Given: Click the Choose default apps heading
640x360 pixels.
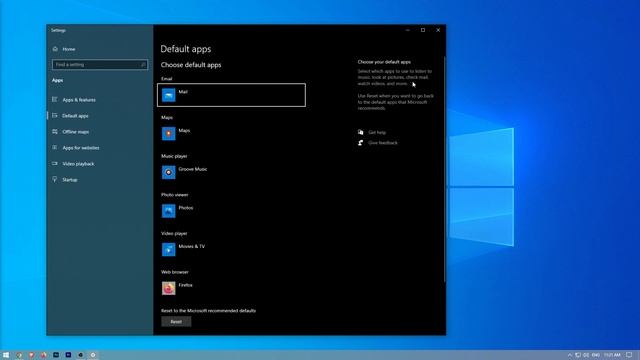Looking at the screenshot, I should click(191, 65).
